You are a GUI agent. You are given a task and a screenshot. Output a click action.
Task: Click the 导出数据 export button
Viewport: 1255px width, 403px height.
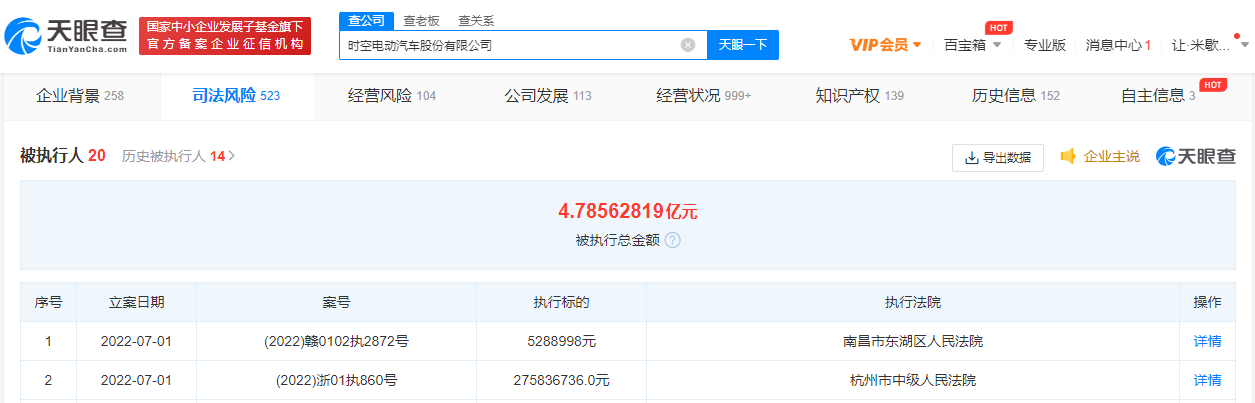(998, 157)
